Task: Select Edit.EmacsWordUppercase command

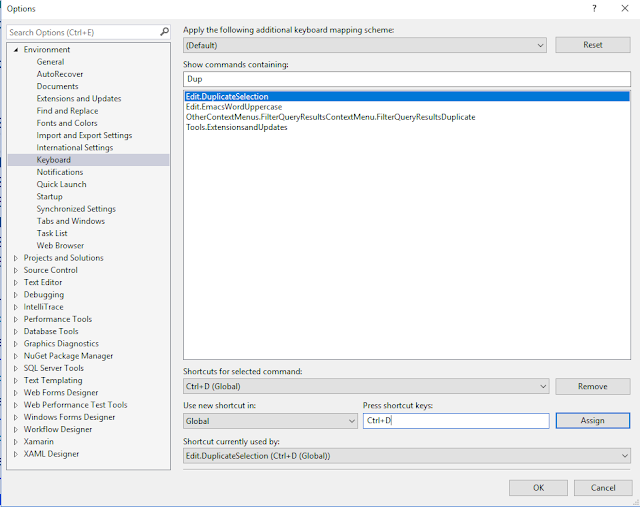Action: tap(234, 107)
